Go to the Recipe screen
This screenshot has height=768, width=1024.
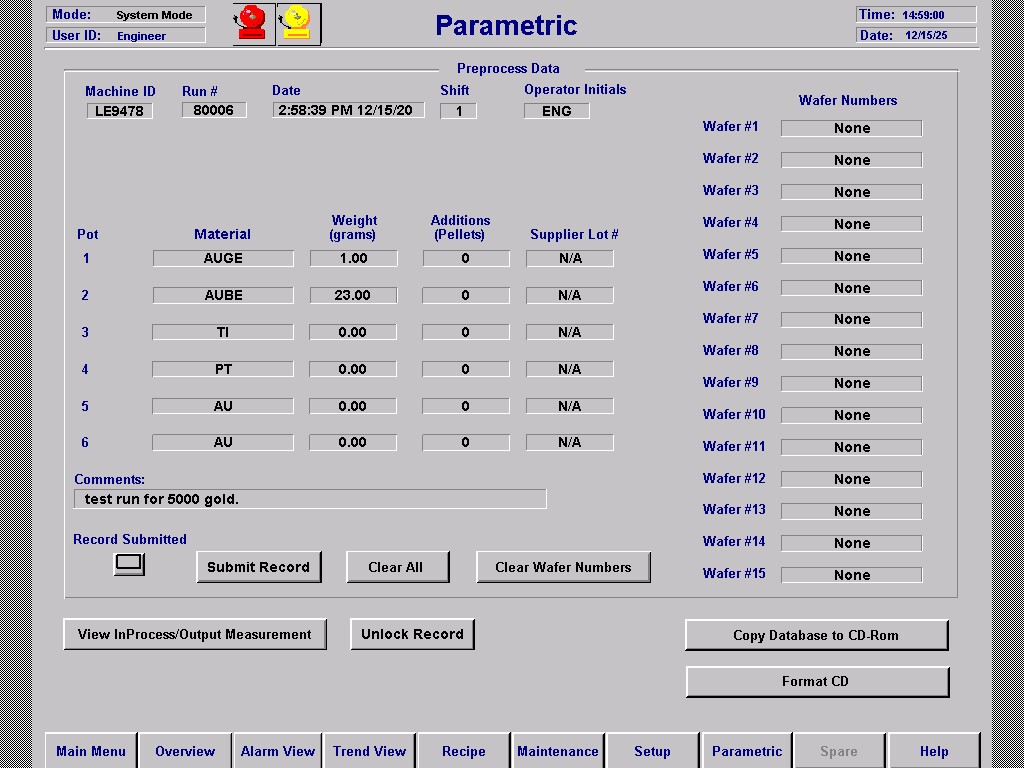[462, 750]
